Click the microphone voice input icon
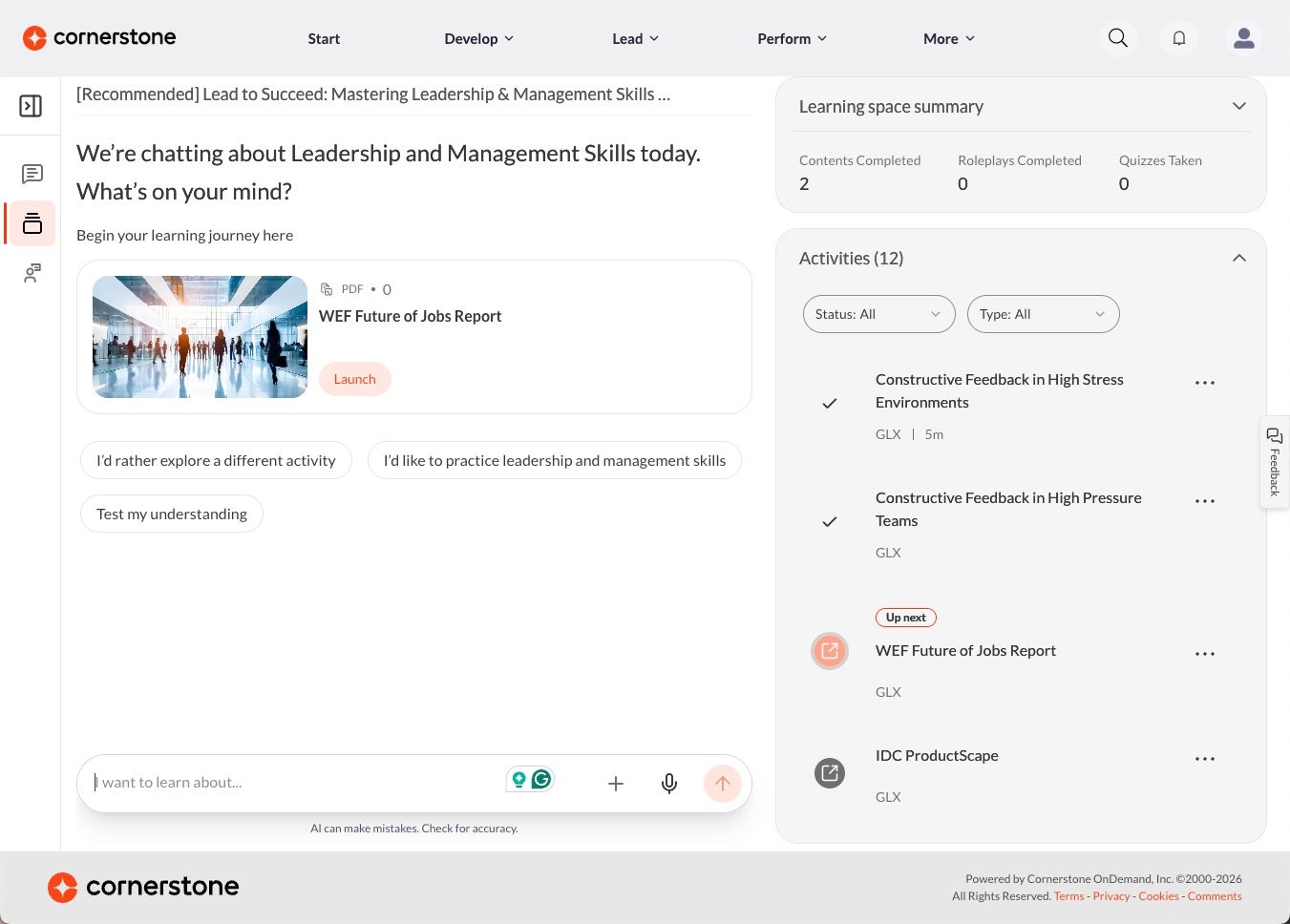The height and width of the screenshot is (924, 1290). point(669,784)
